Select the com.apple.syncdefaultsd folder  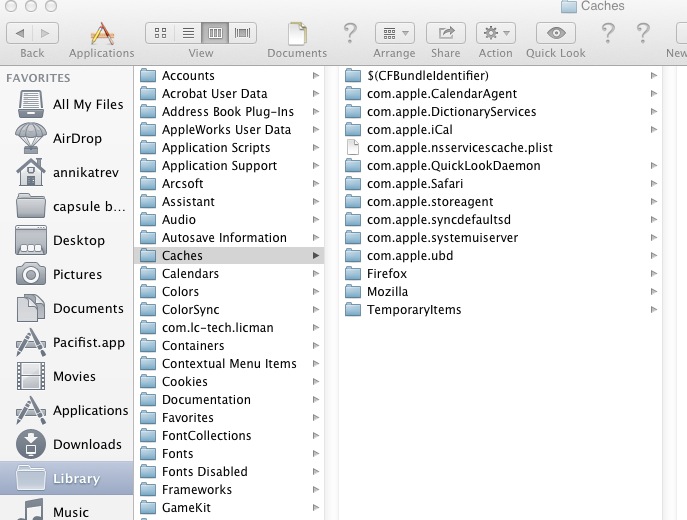coord(500,219)
